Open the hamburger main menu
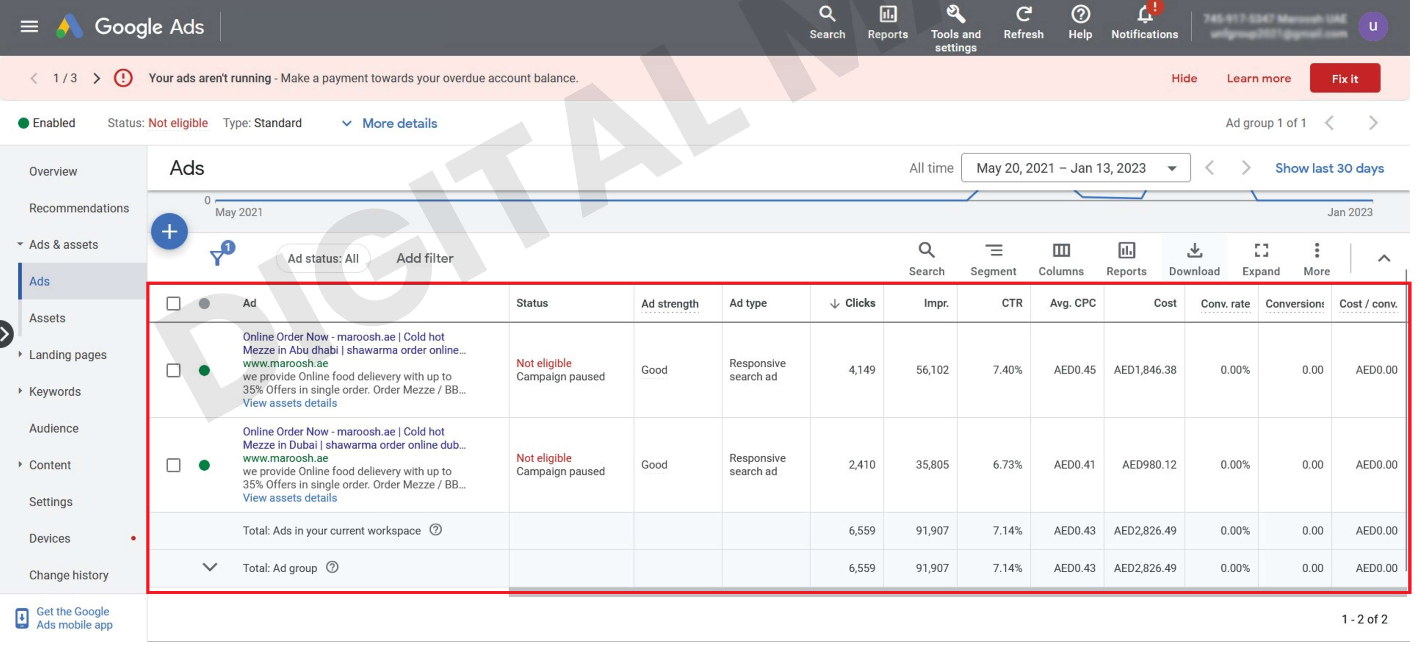Viewport: 1416px width, 646px height. pyautogui.click(x=29, y=27)
